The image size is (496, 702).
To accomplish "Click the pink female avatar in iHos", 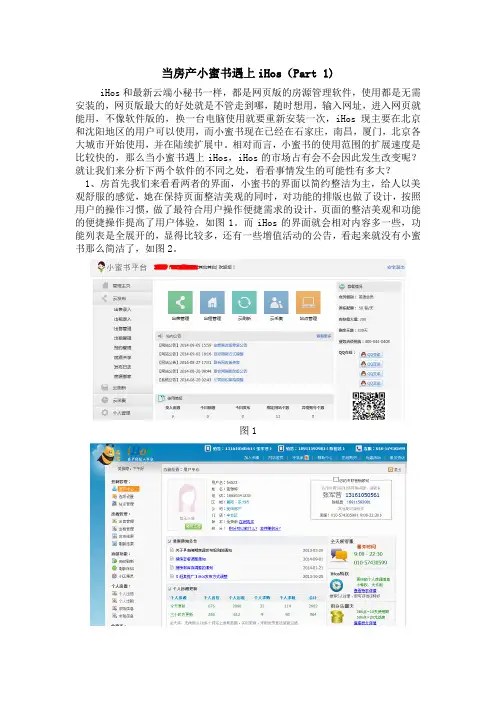I will 188,498.
